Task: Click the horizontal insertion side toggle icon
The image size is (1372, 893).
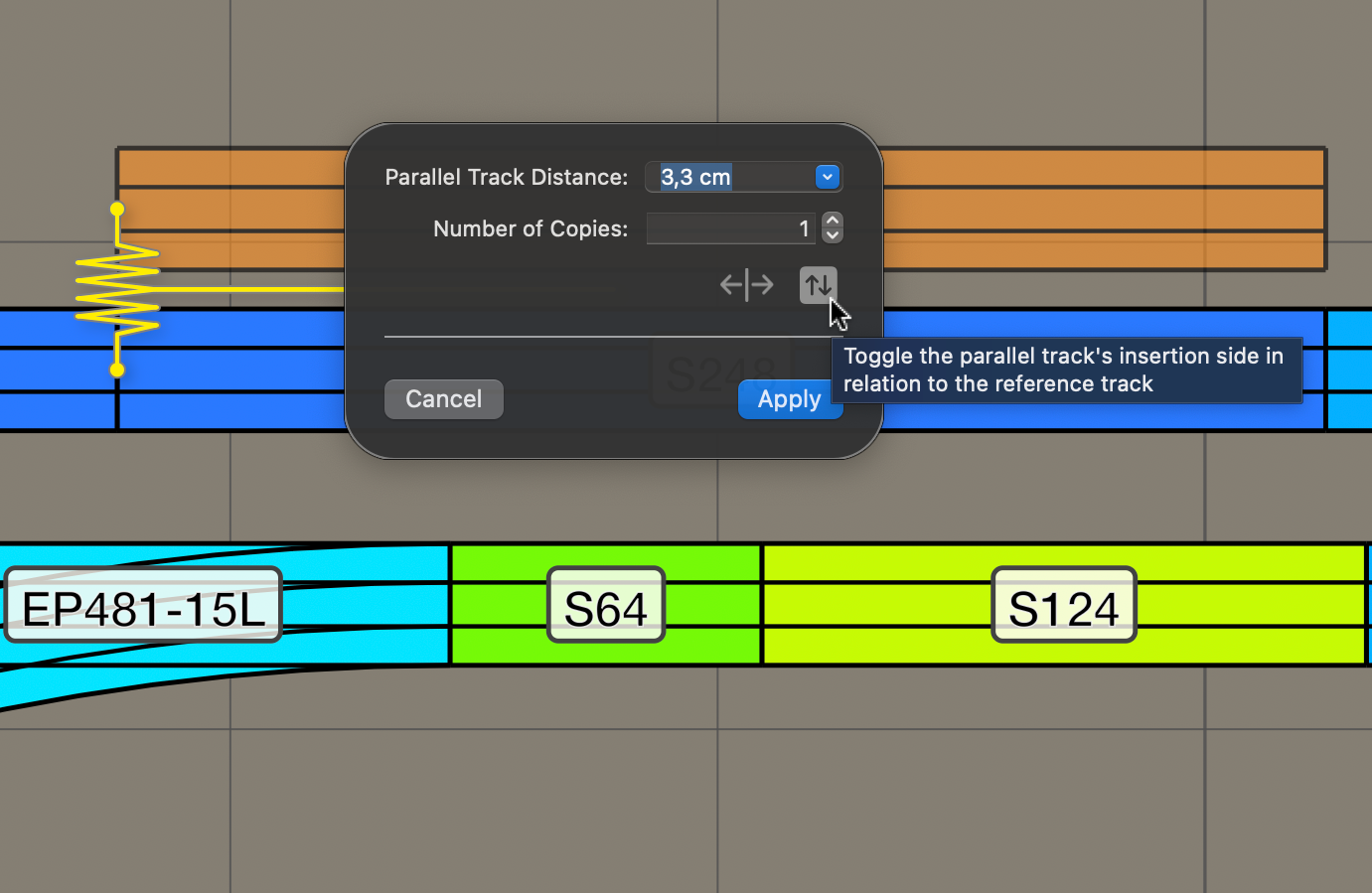Action: 746,285
